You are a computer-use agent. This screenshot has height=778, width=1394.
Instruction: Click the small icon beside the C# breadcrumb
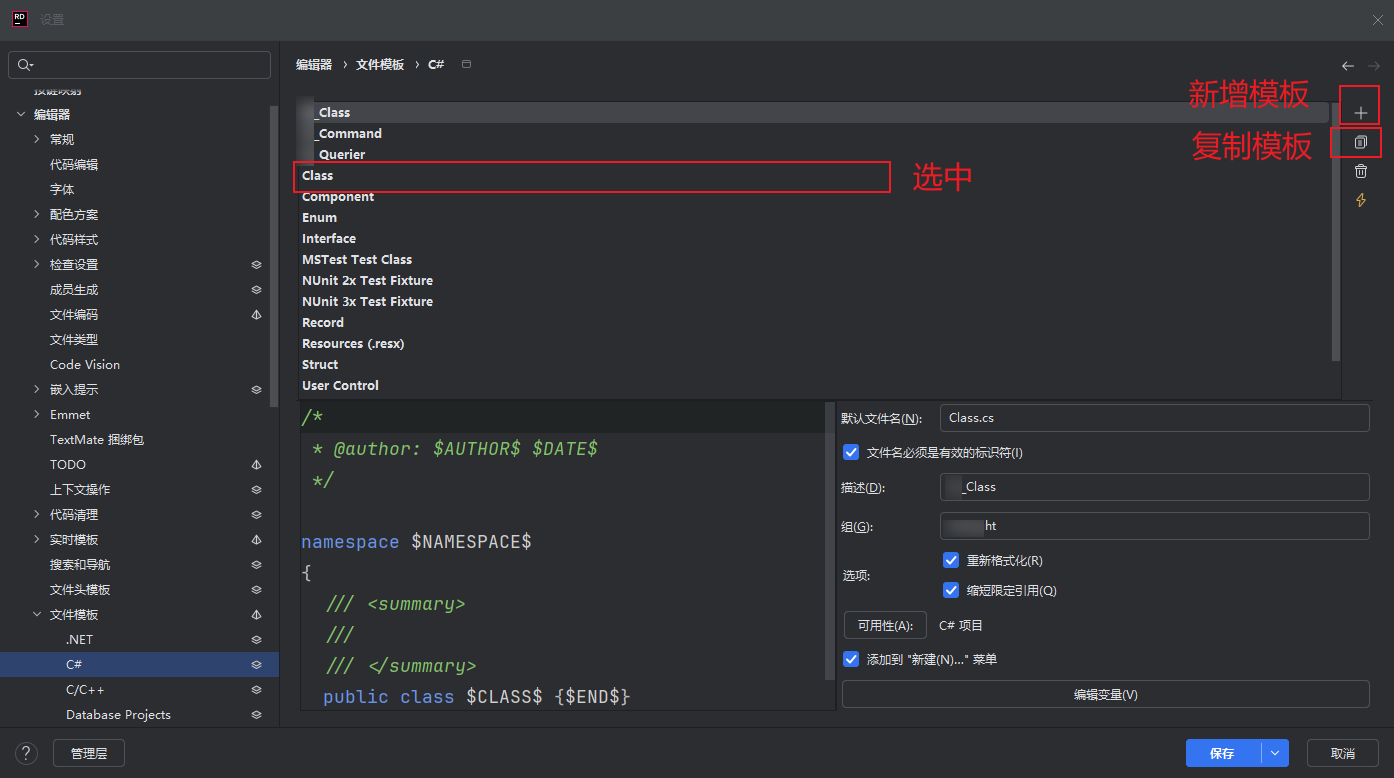(x=466, y=65)
